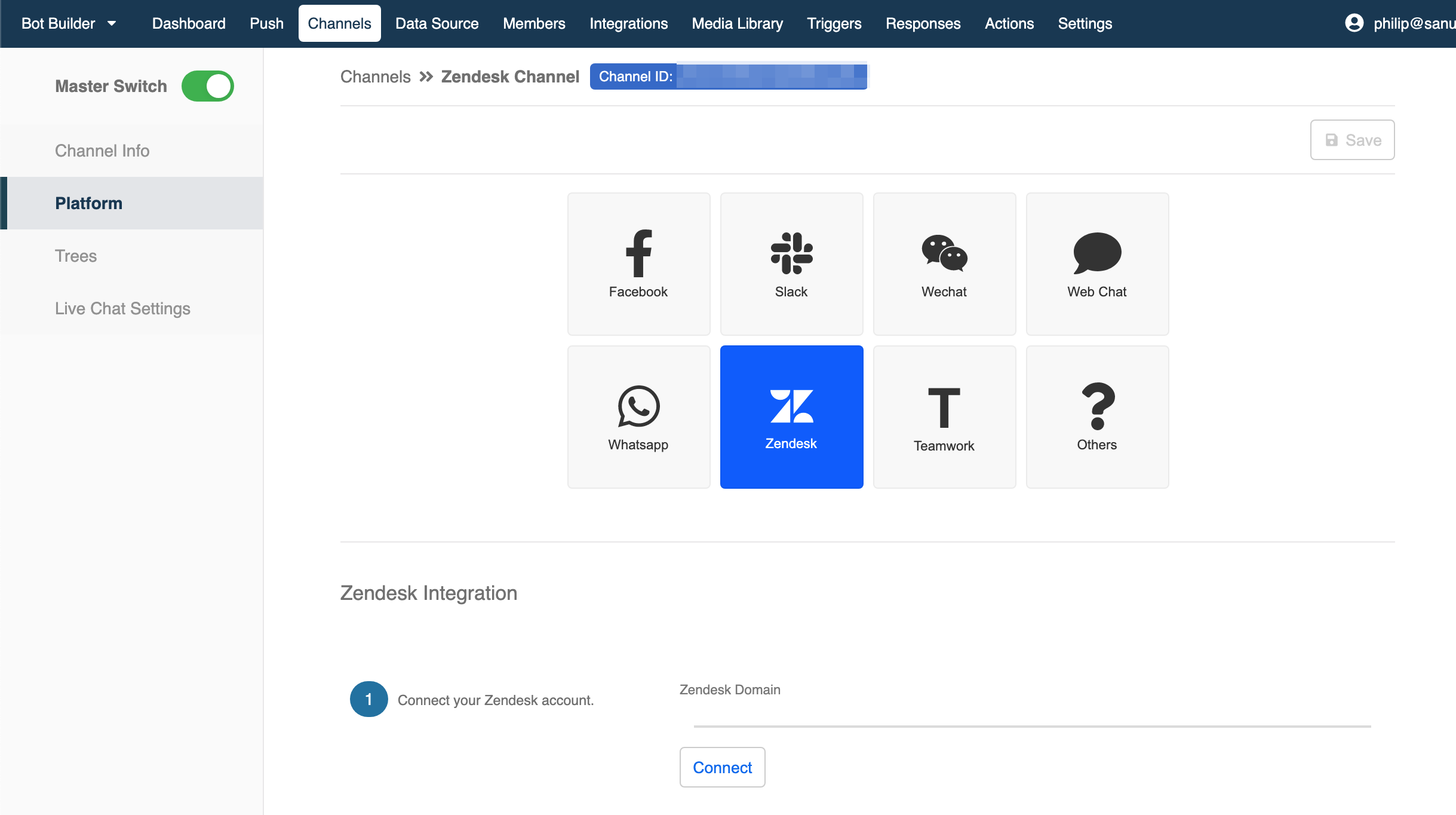This screenshot has width=1456, height=815.
Task: Open Integrations in top navigation
Action: [628, 23]
